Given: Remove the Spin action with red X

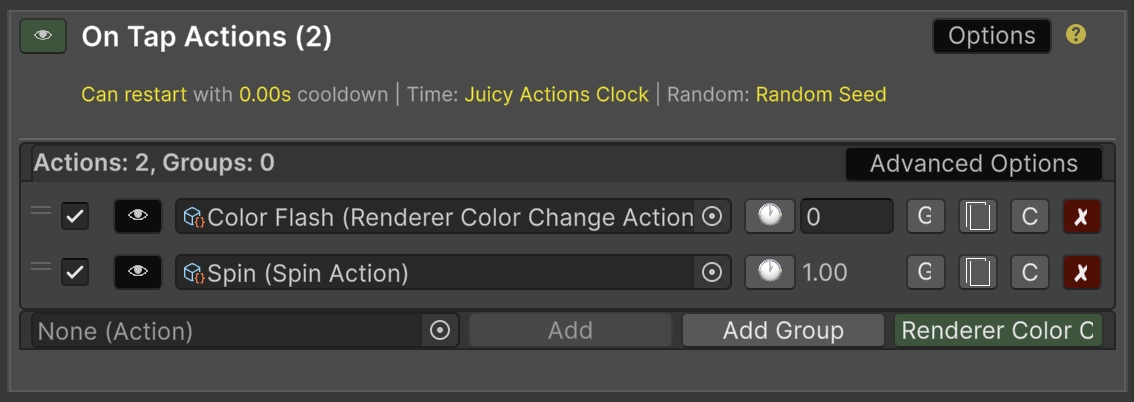Looking at the screenshot, I should click(1081, 272).
